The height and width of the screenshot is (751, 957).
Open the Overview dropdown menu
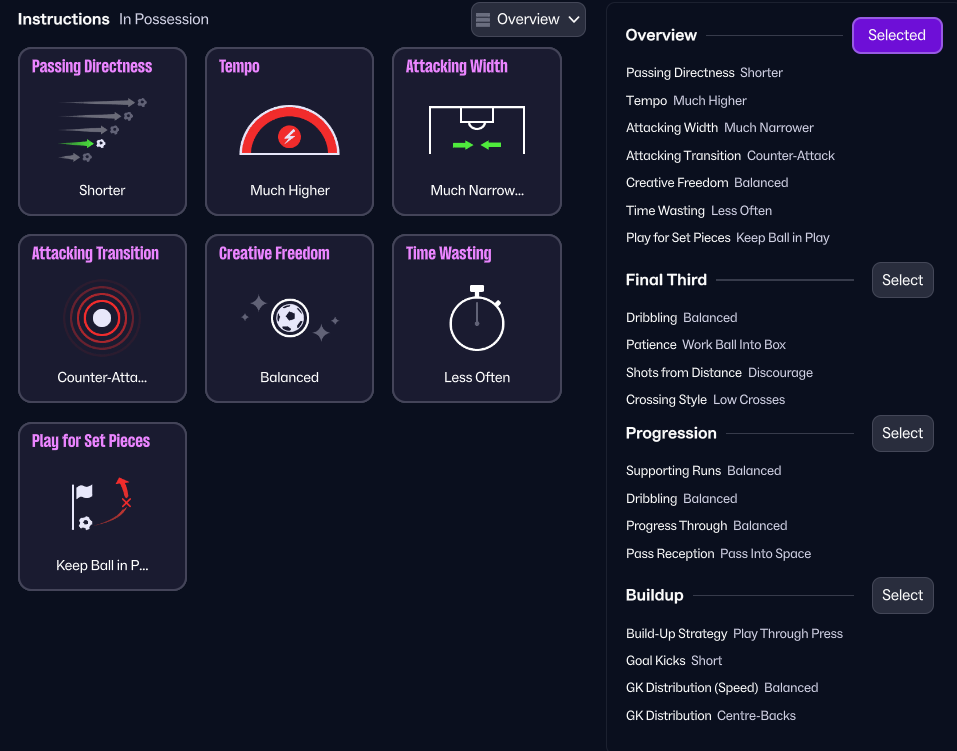click(528, 20)
